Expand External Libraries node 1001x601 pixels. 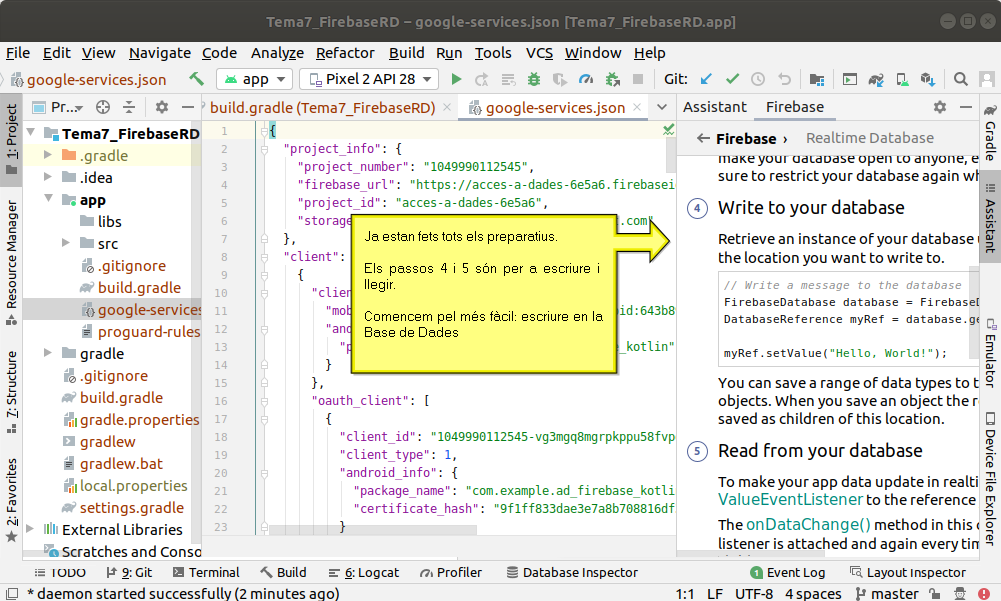point(30,529)
